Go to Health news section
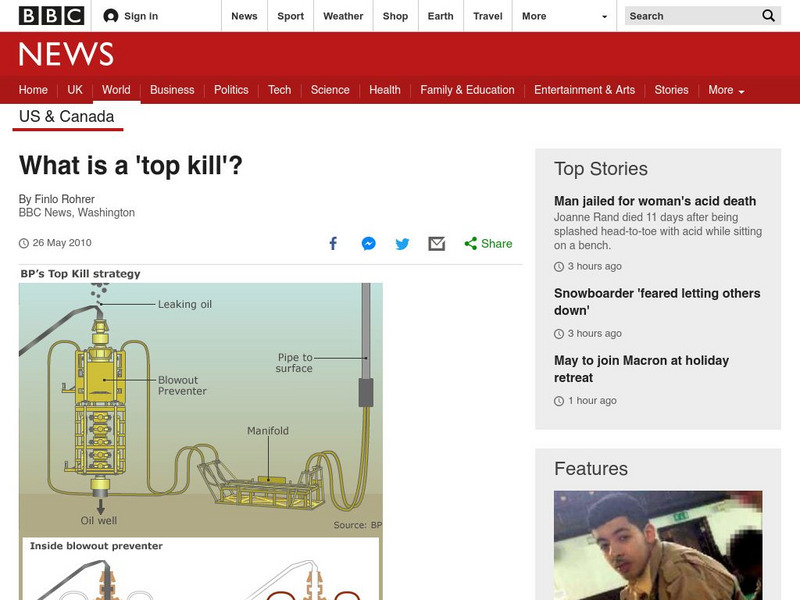800x600 pixels. [x=385, y=90]
